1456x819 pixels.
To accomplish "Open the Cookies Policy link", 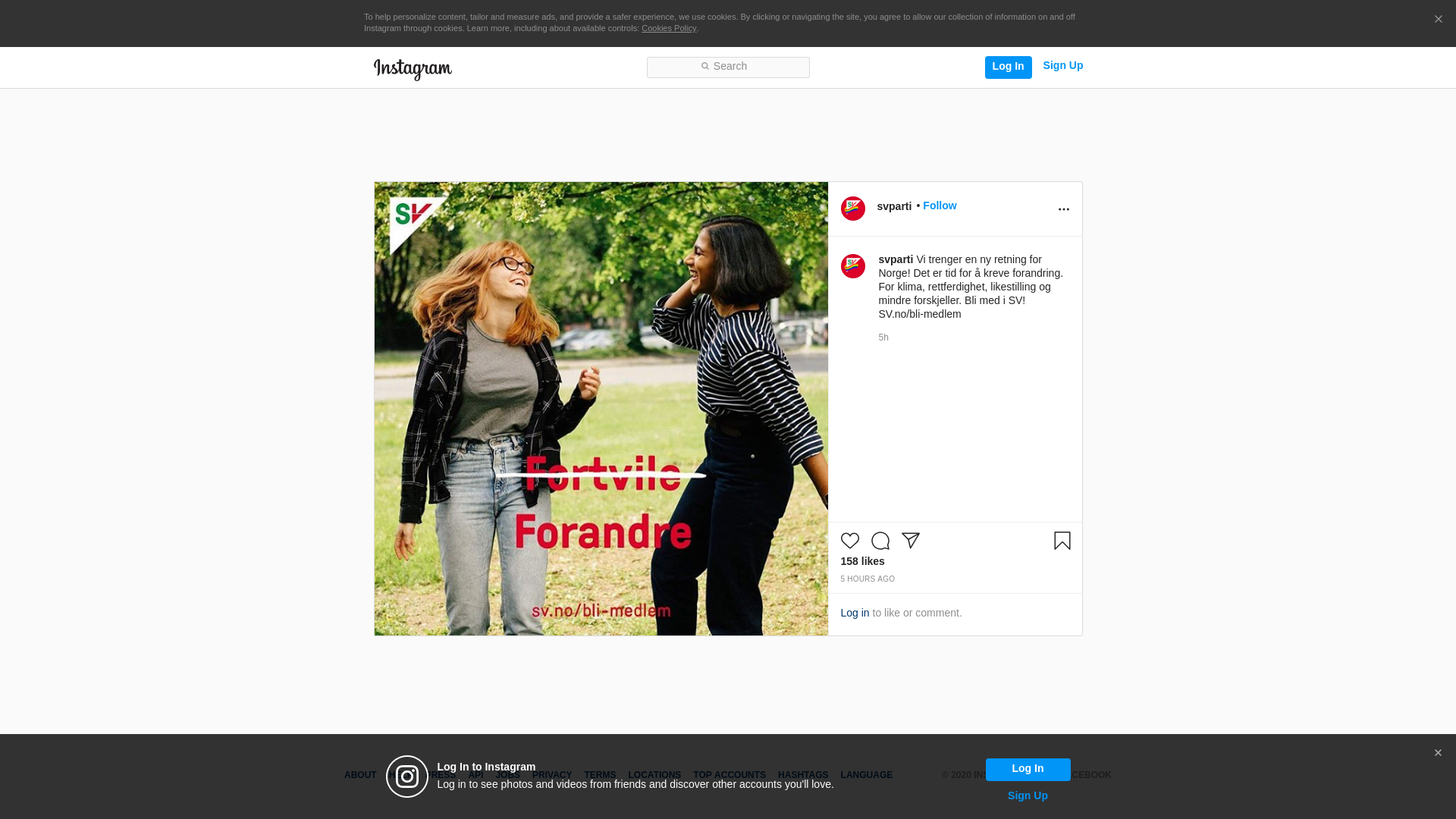I will coord(669,28).
